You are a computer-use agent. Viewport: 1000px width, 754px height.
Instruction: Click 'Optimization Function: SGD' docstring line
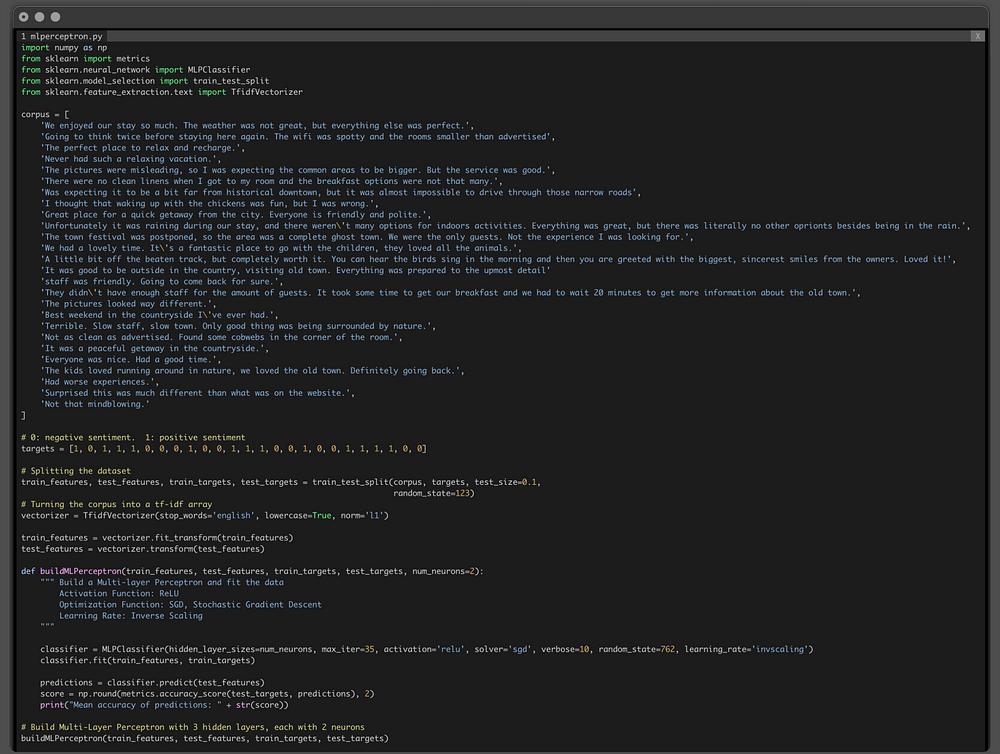click(x=191, y=605)
